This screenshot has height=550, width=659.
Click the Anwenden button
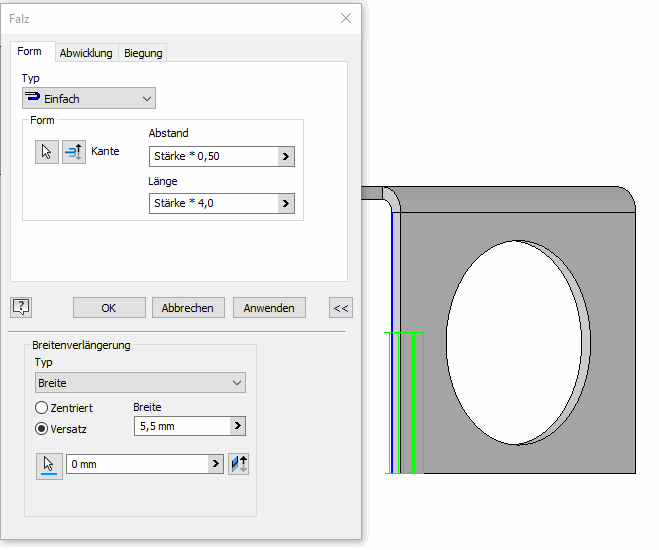pyautogui.click(x=269, y=308)
